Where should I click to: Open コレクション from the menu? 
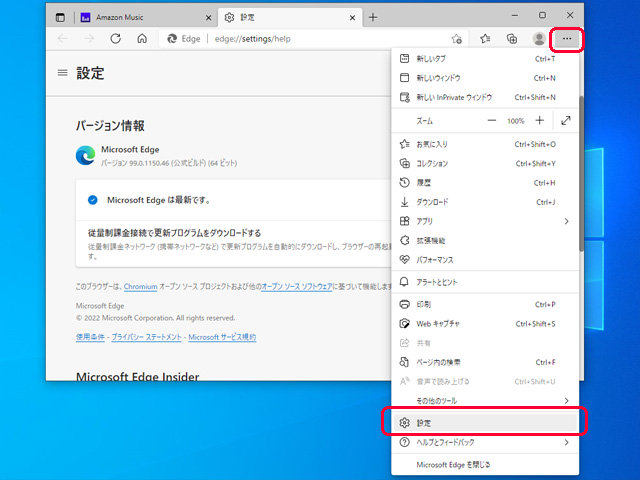(x=485, y=163)
